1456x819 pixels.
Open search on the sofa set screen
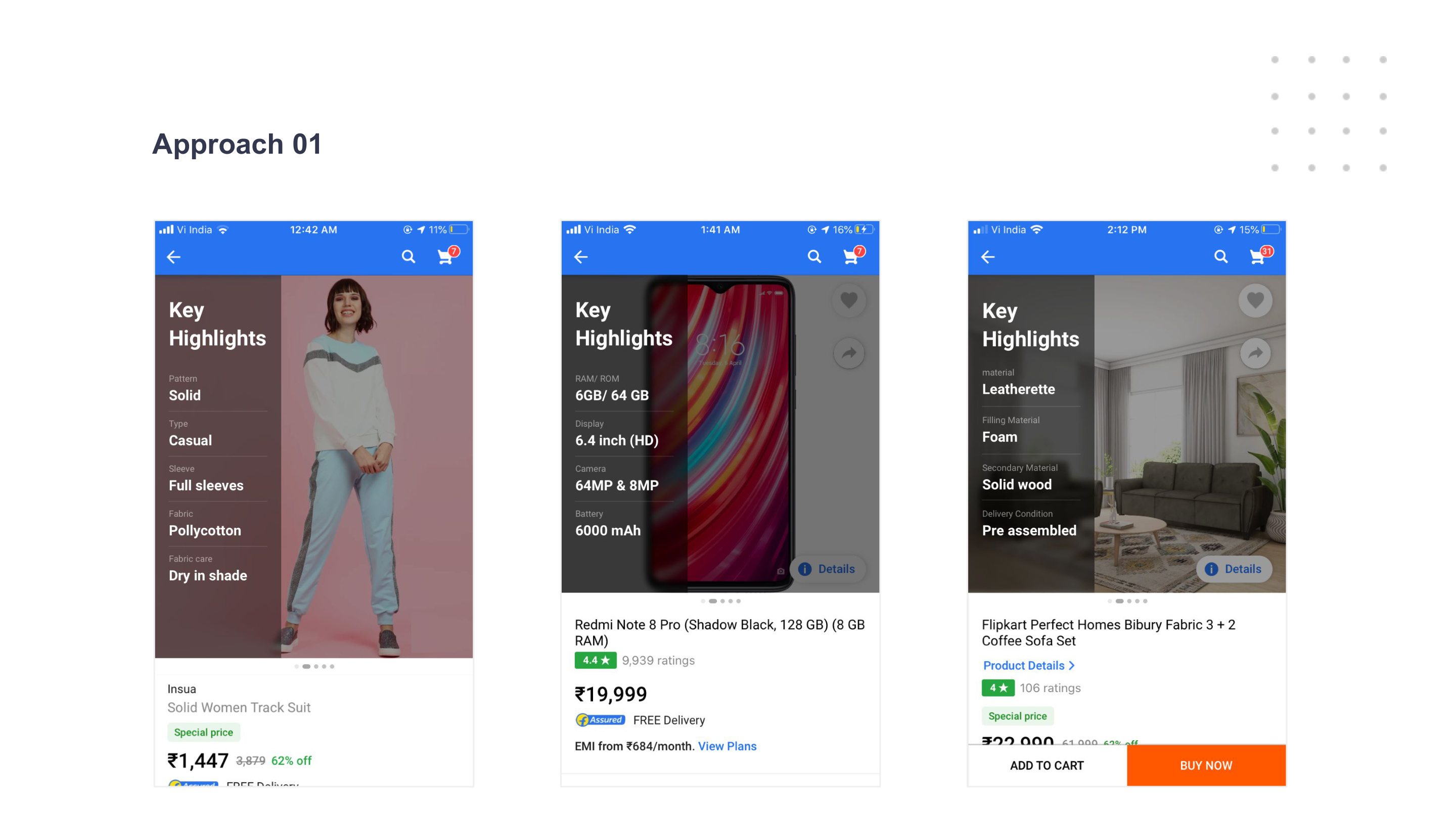coord(1221,257)
